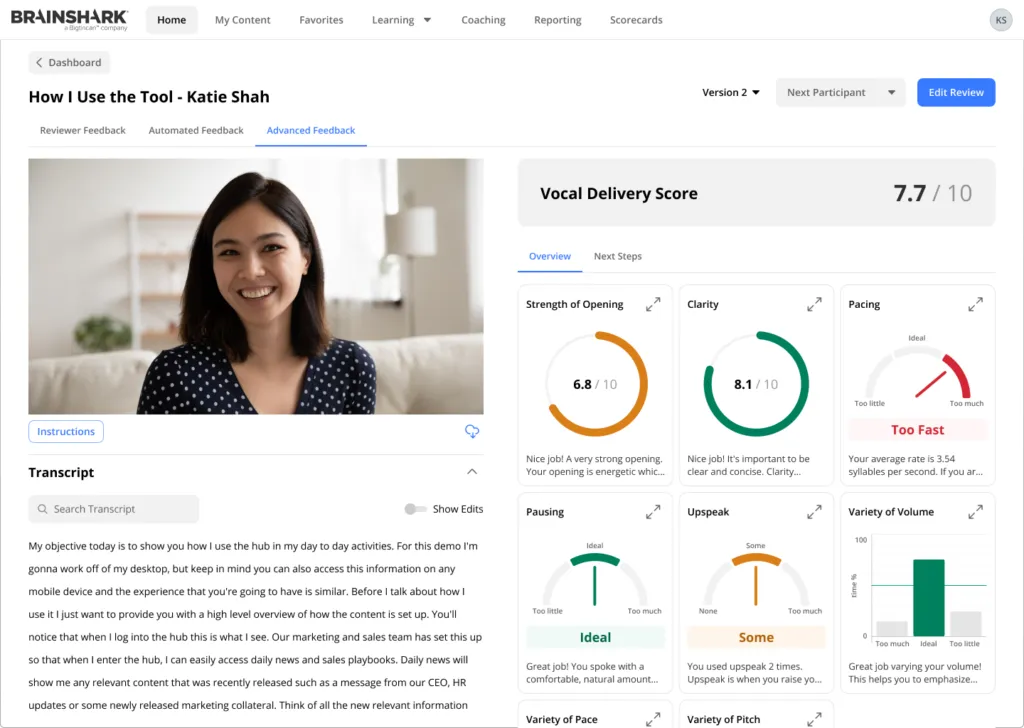Click the 'Too Fast' pacing label
The height and width of the screenshot is (728, 1024).
pos(917,430)
